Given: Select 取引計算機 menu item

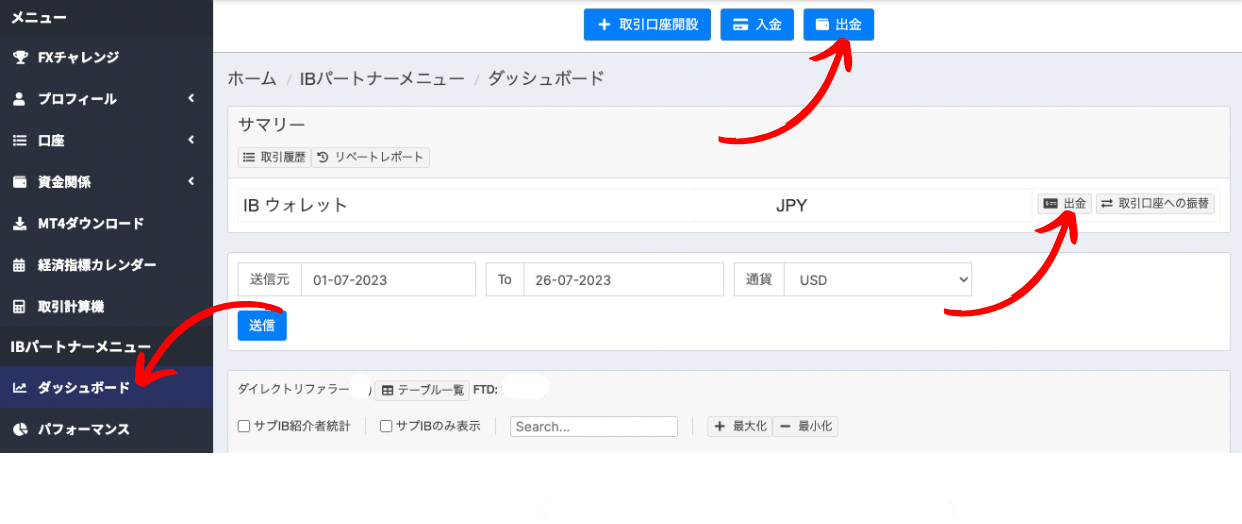Looking at the screenshot, I should [x=106, y=307].
